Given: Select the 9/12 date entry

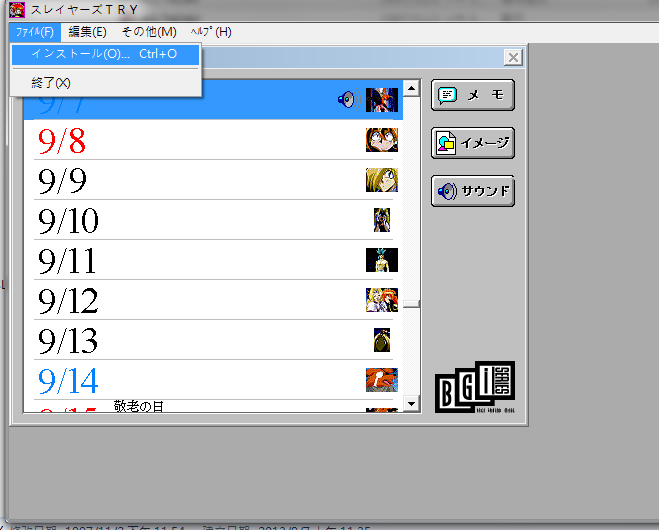Looking at the screenshot, I should pyautogui.click(x=68, y=301).
